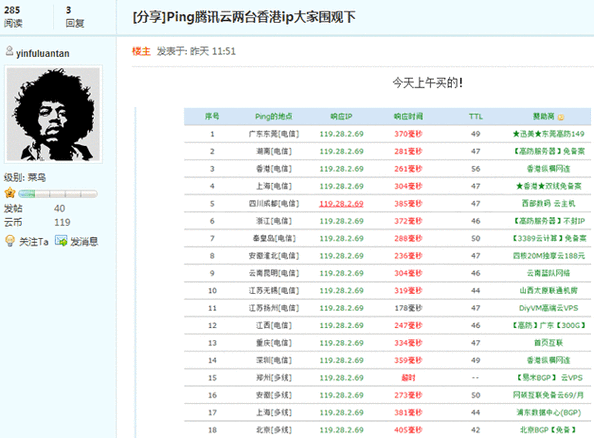Open the 香港纵横网连 sponsor link in row 3

coord(549,169)
